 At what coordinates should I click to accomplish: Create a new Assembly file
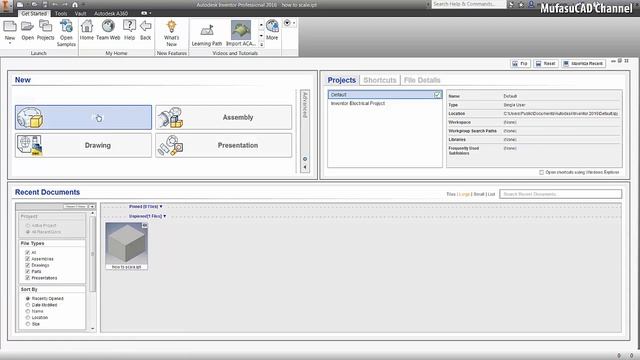pyautogui.click(x=224, y=118)
